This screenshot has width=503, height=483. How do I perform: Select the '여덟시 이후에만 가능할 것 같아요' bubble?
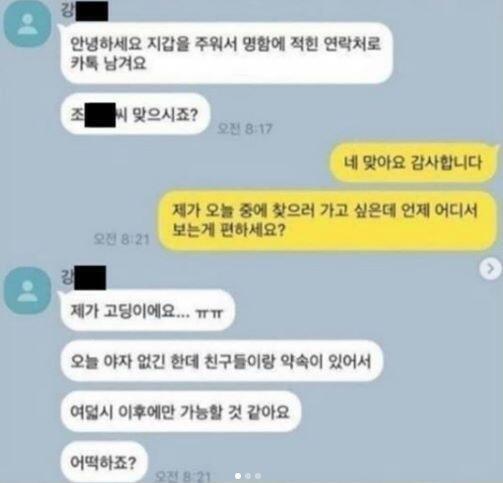pos(181,412)
